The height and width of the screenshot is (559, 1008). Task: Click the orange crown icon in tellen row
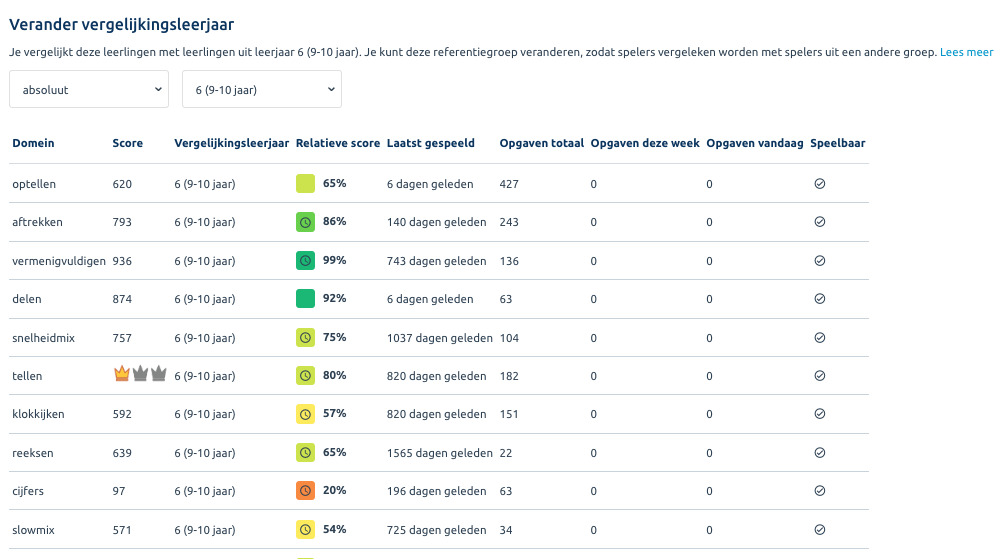[x=122, y=373]
